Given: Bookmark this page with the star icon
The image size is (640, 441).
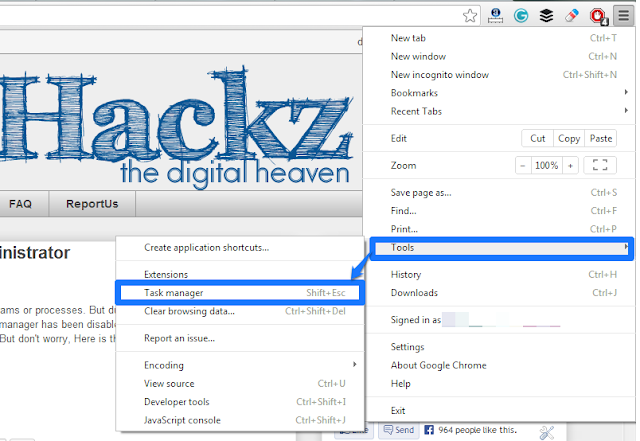Looking at the screenshot, I should tap(470, 16).
